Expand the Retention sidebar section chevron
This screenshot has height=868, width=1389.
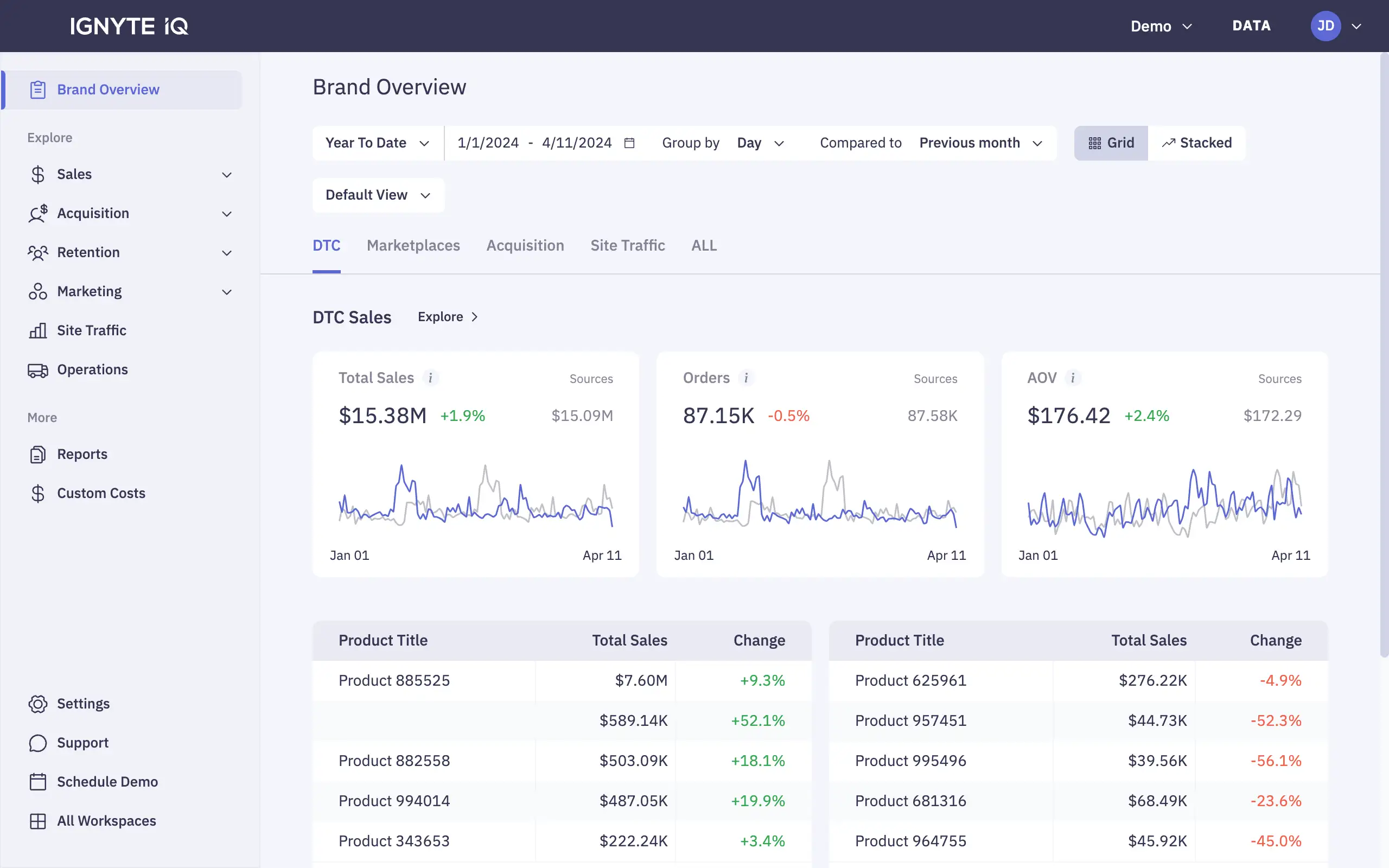click(x=227, y=253)
